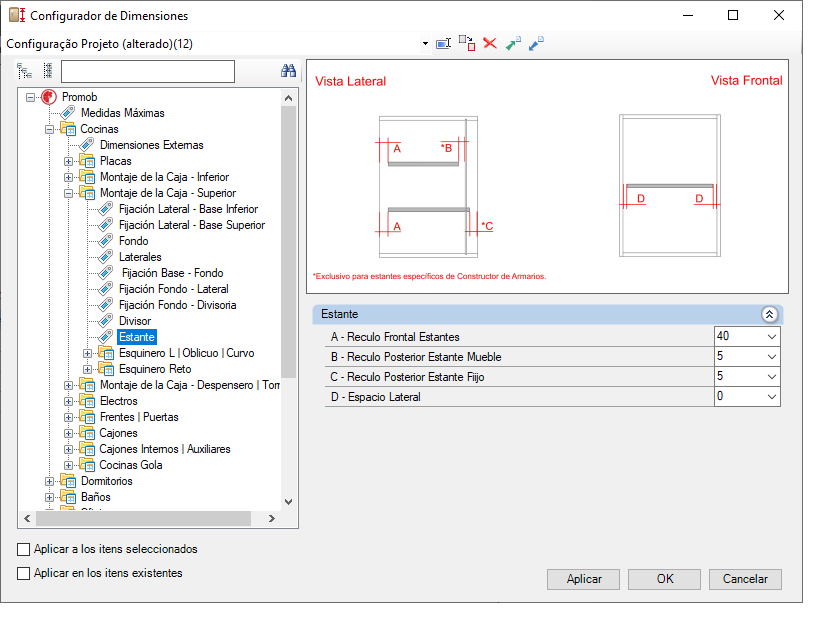Viewport: 817px width, 617px height.
Task: Click the folder icon beside Cocinas Gola
Action: 88,465
